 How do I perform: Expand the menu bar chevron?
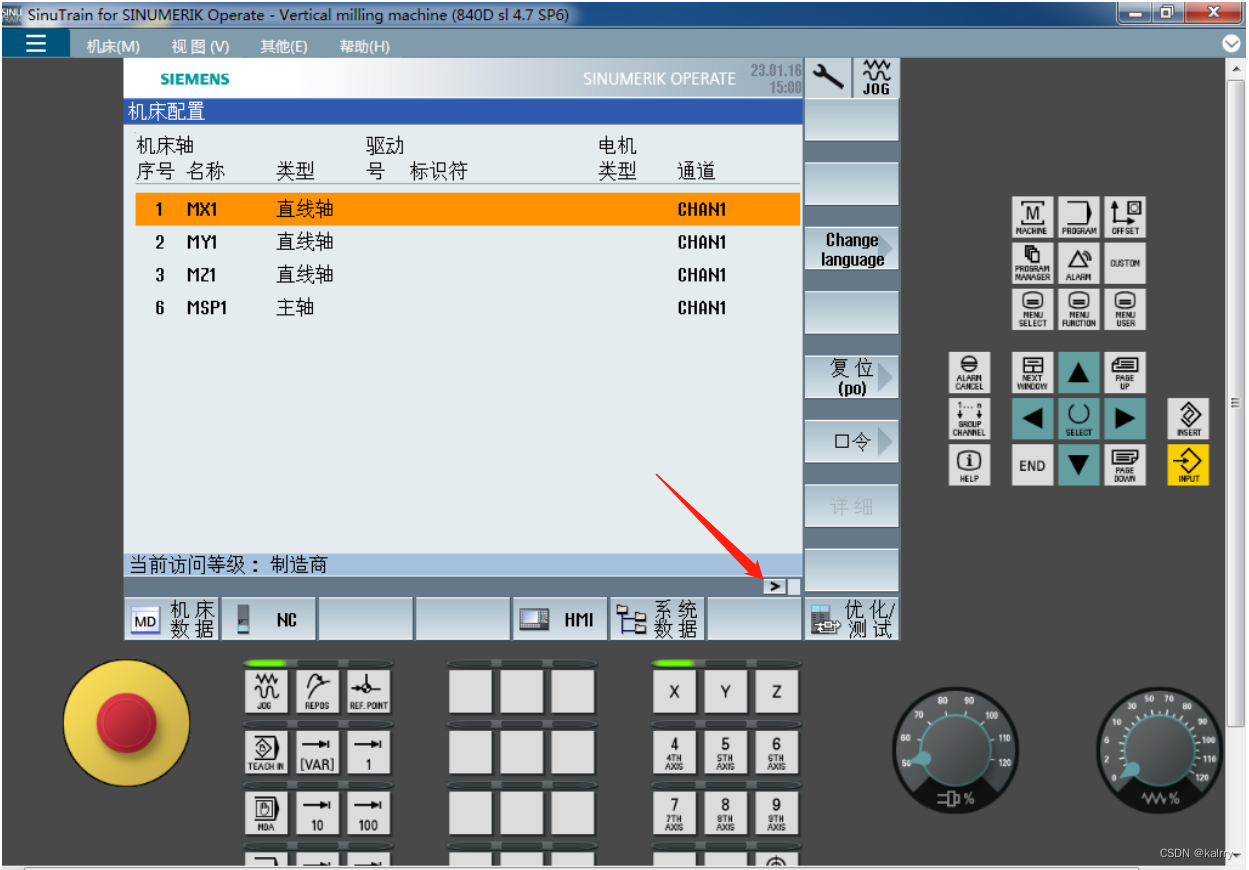1231,44
